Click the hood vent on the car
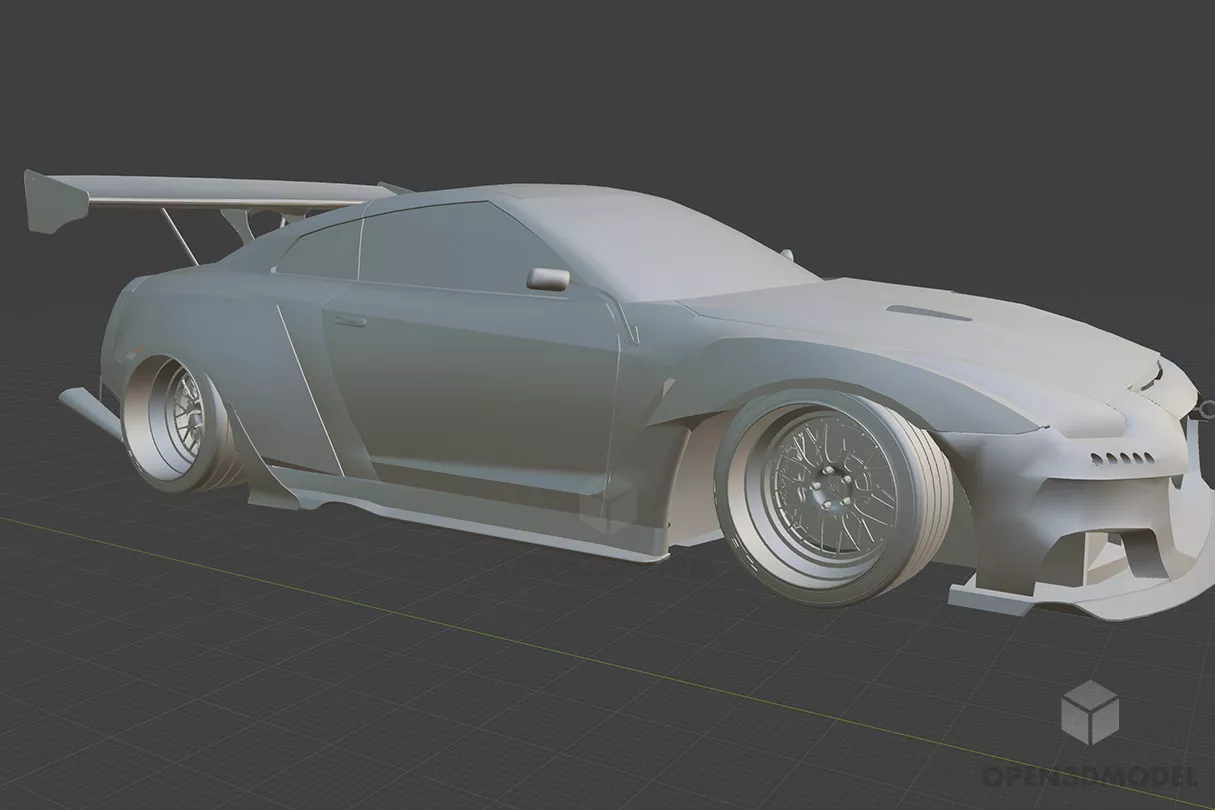This screenshot has width=1215, height=810. (929, 312)
